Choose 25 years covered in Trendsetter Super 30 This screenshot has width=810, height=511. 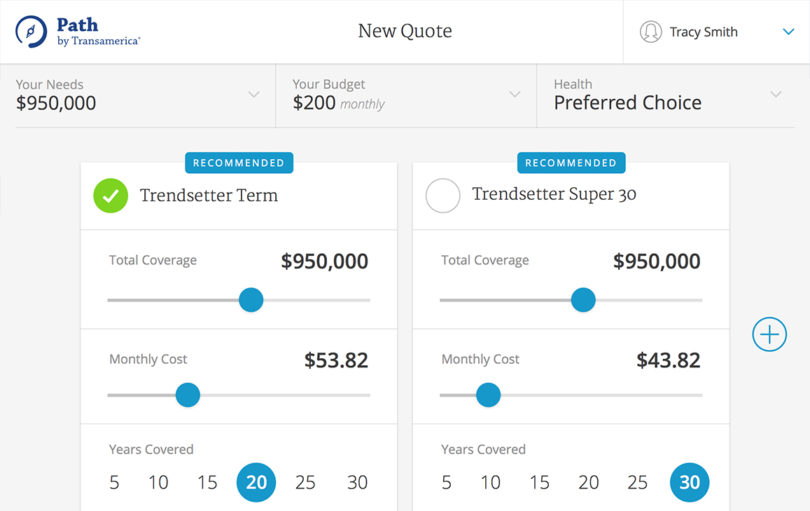point(637,482)
